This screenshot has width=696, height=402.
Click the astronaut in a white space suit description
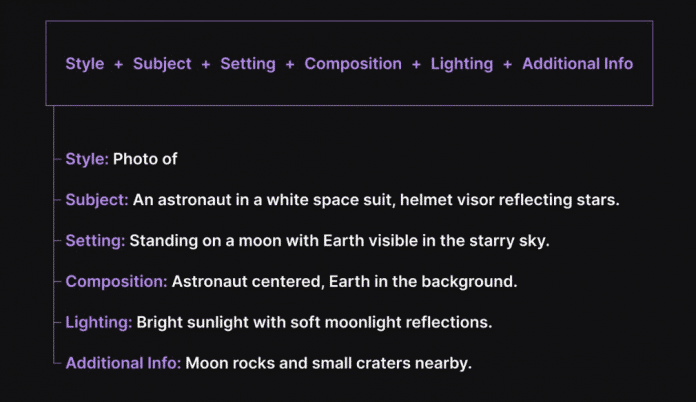pos(376,200)
